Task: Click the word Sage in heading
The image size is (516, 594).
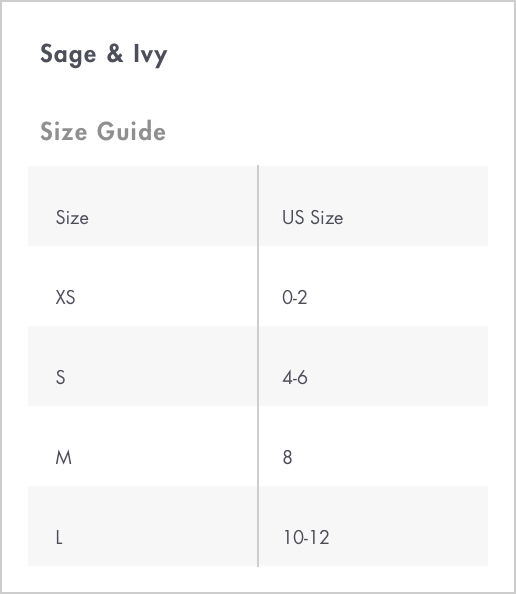Action: click(x=68, y=55)
